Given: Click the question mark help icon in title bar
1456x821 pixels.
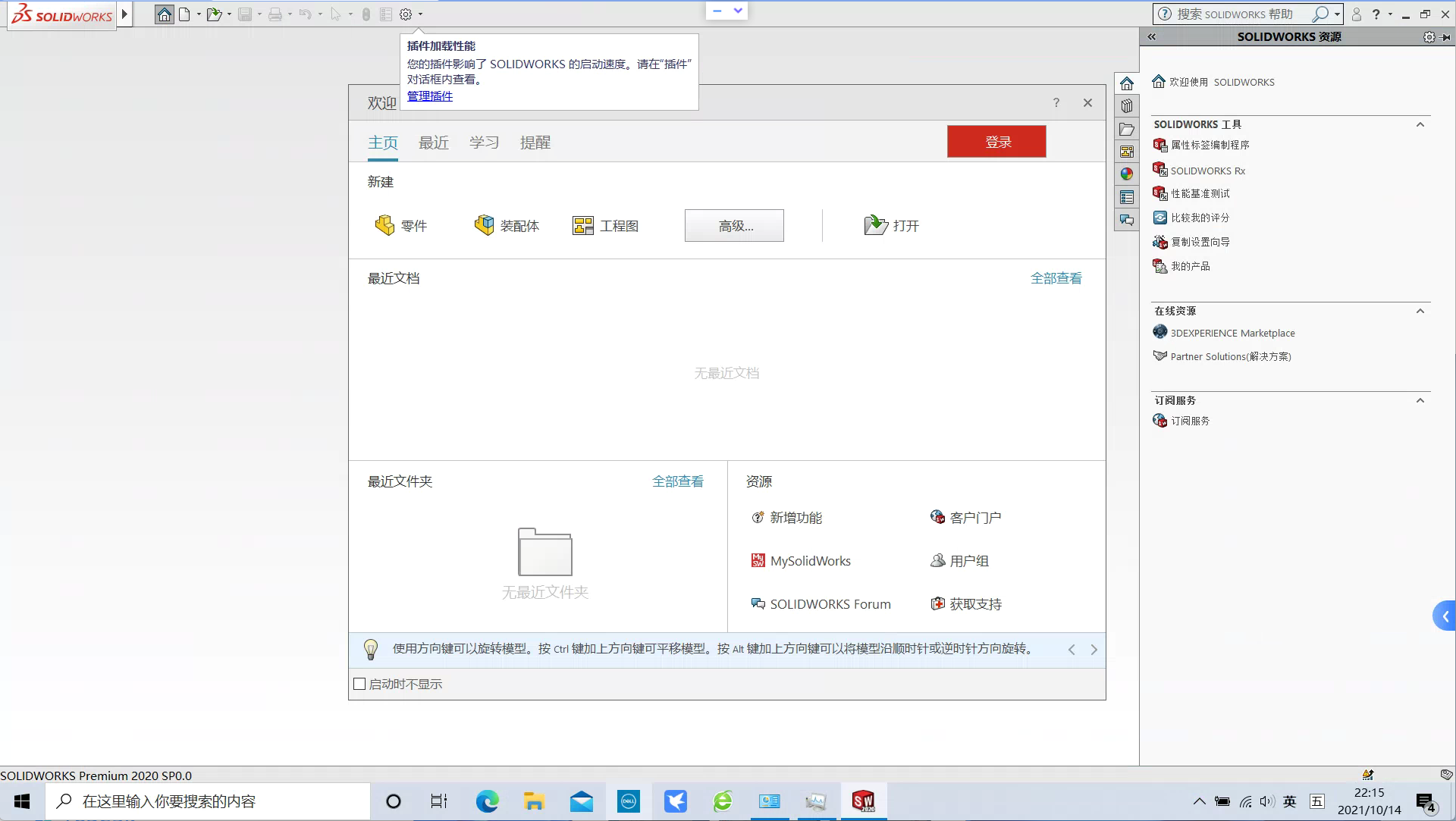Looking at the screenshot, I should tap(1376, 14).
